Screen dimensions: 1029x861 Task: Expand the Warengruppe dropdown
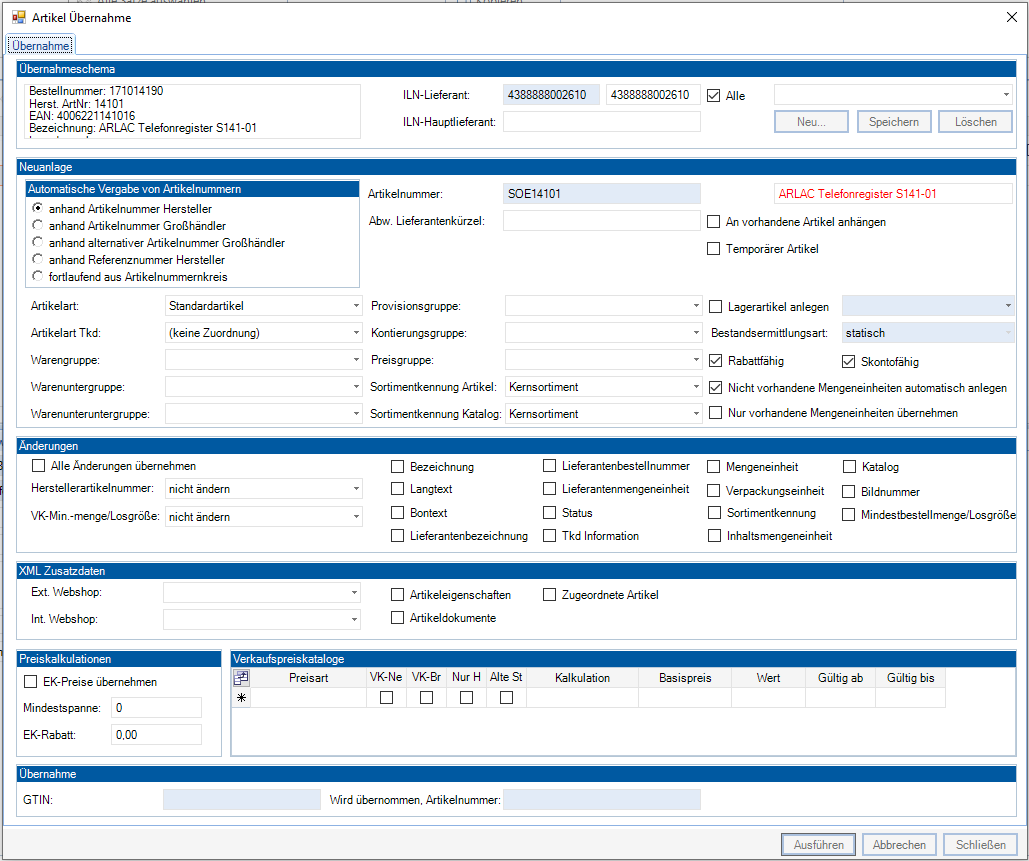coord(264,358)
